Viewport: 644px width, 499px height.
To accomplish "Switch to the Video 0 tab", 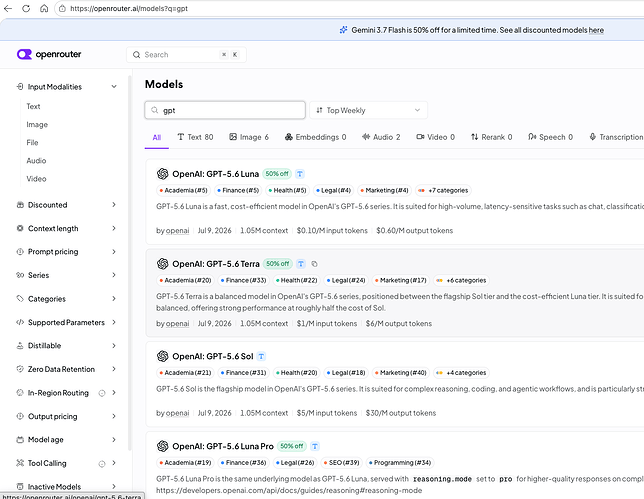I will coord(436,137).
